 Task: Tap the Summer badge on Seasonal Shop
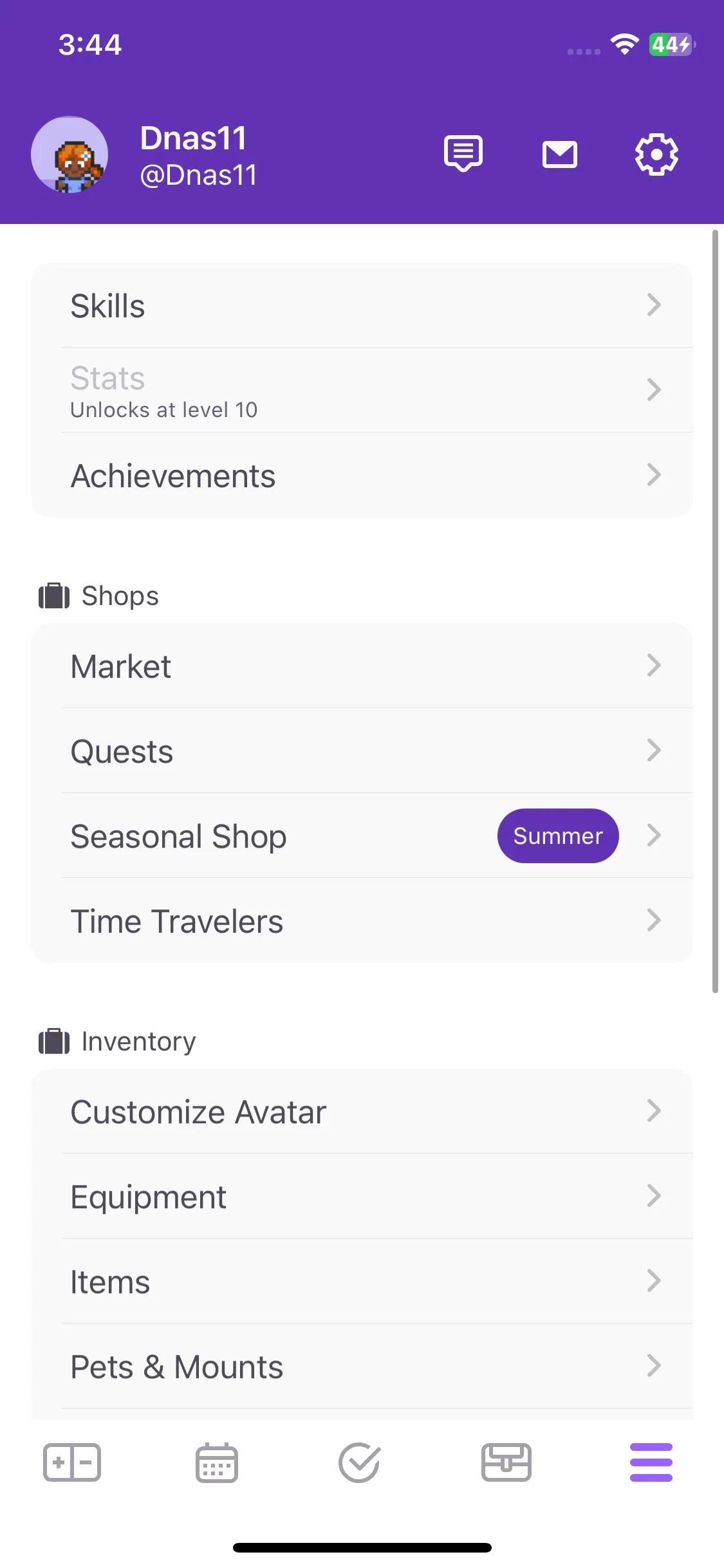pyautogui.click(x=558, y=835)
